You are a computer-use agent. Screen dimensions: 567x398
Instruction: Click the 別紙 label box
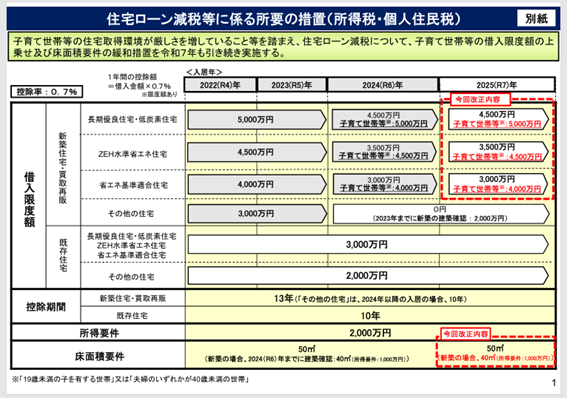pyautogui.click(x=536, y=18)
